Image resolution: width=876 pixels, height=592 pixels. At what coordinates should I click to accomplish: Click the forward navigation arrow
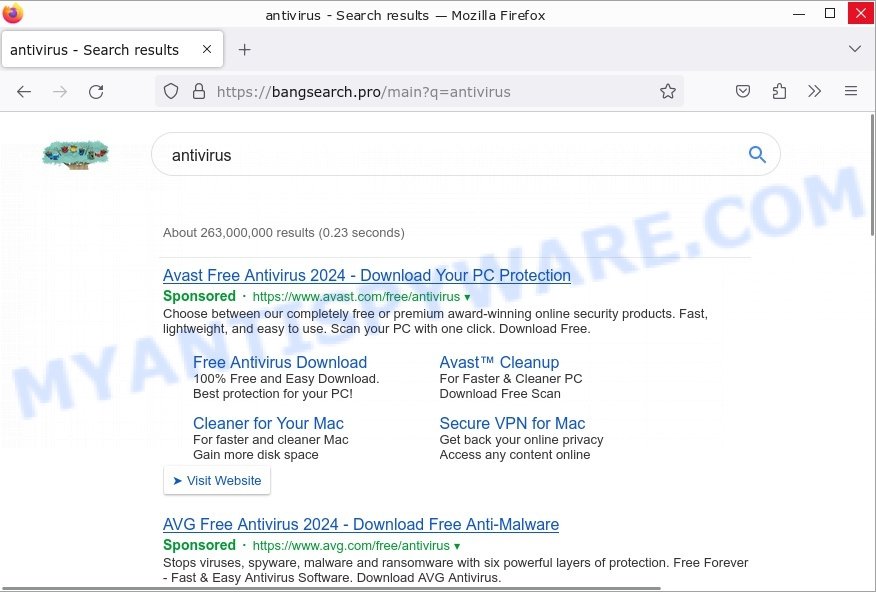click(x=60, y=92)
